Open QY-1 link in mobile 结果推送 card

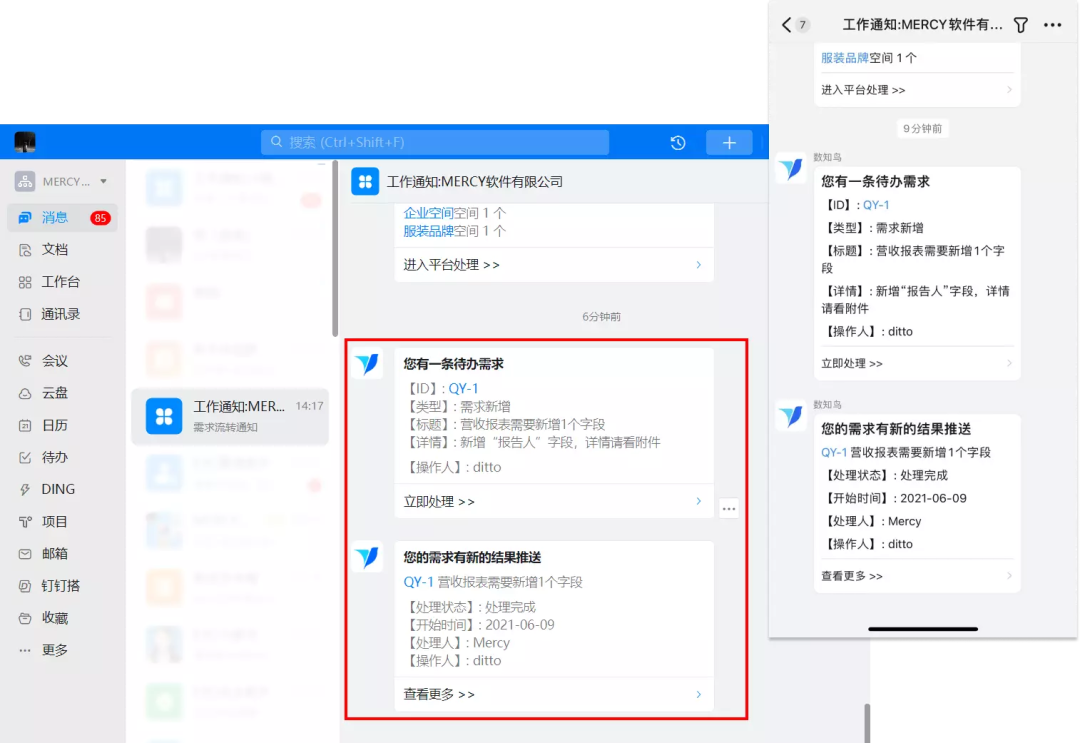point(834,452)
